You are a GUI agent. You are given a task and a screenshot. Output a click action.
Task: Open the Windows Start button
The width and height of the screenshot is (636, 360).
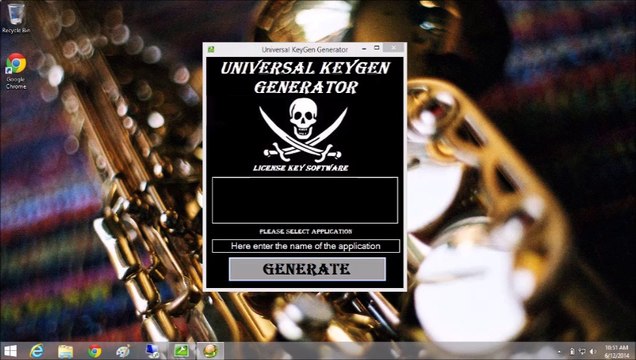pos(10,351)
